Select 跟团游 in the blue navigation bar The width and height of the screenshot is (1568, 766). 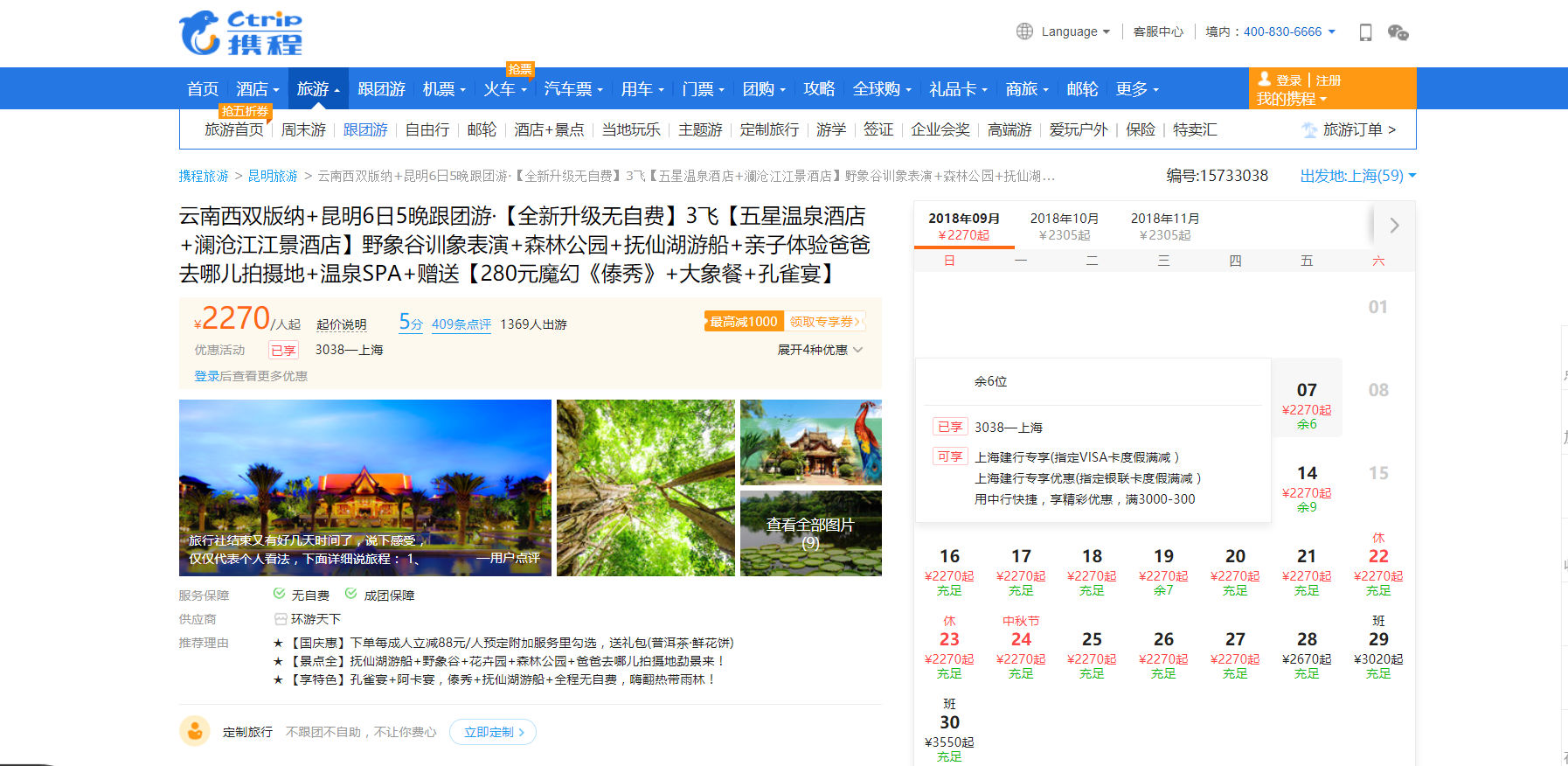381,88
